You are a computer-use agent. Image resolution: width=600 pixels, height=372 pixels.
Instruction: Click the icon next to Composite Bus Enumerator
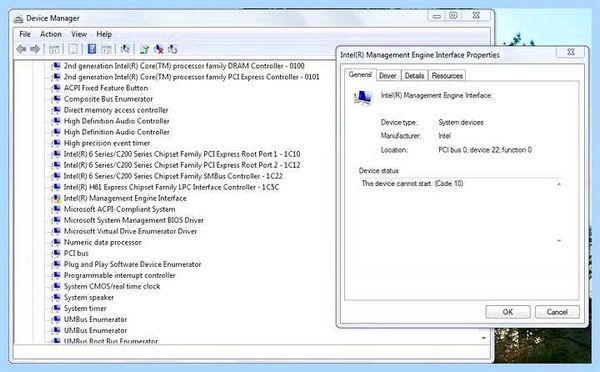56,99
